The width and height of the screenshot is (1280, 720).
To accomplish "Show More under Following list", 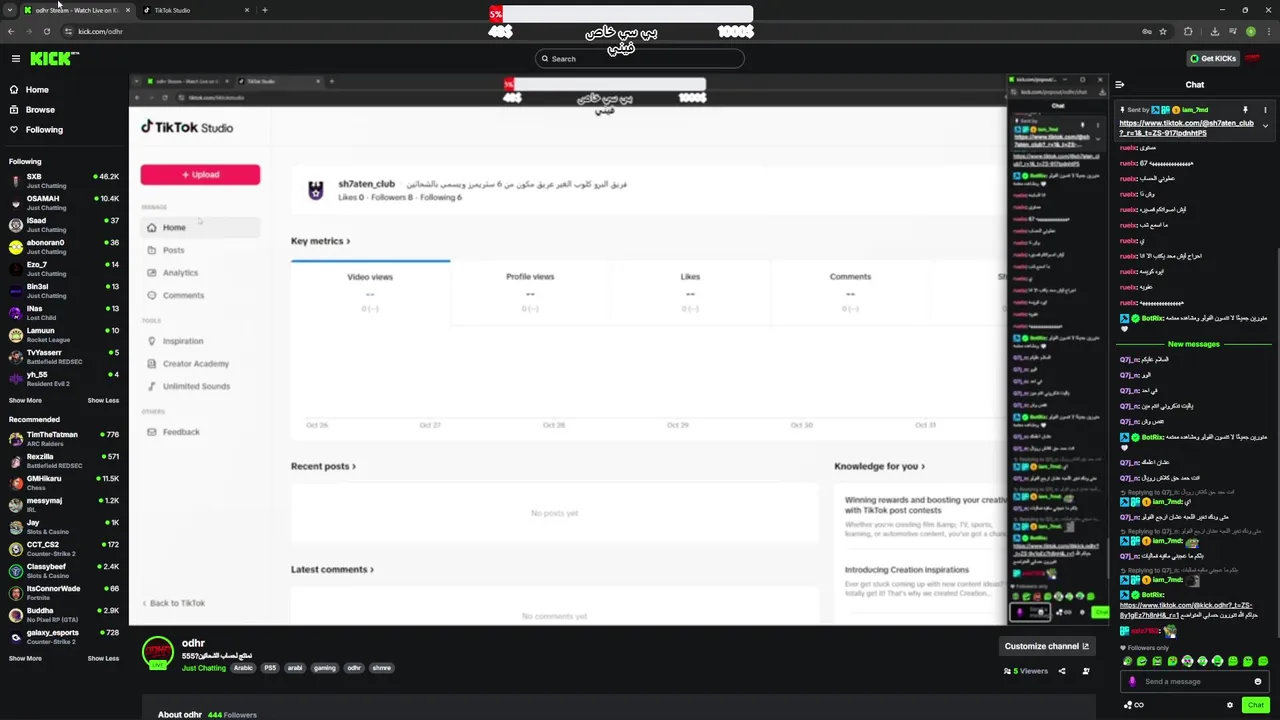I will coord(25,400).
